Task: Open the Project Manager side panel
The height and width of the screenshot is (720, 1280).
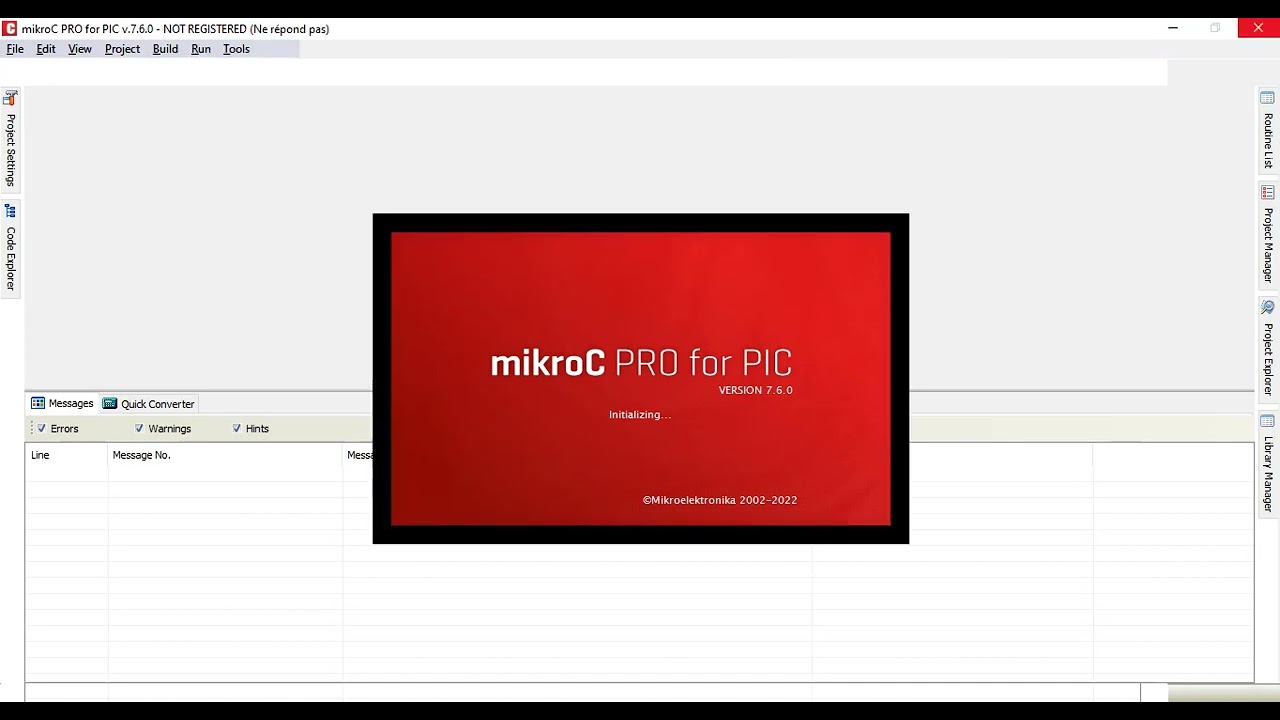Action: click(1268, 235)
